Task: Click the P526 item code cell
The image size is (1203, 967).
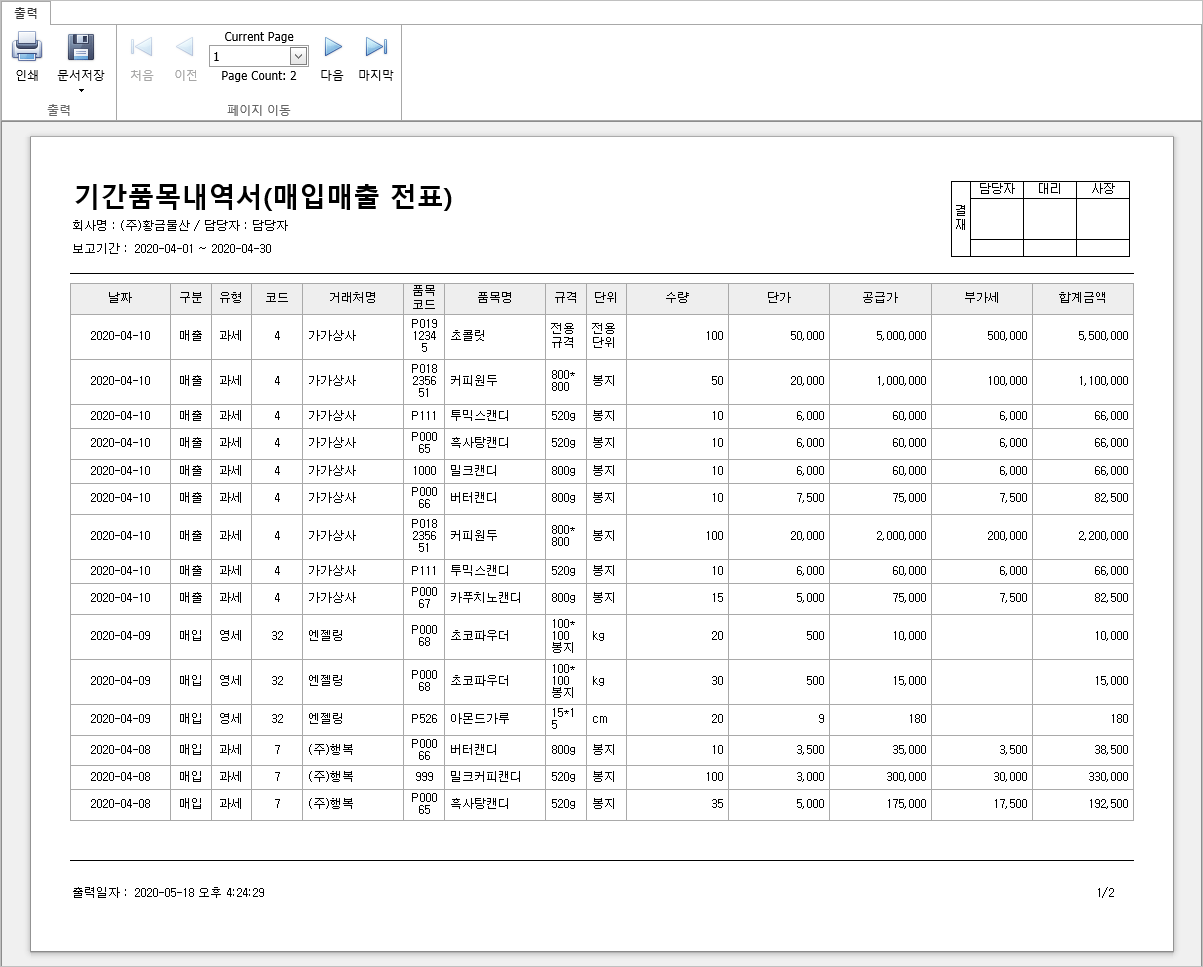Action: (x=424, y=719)
